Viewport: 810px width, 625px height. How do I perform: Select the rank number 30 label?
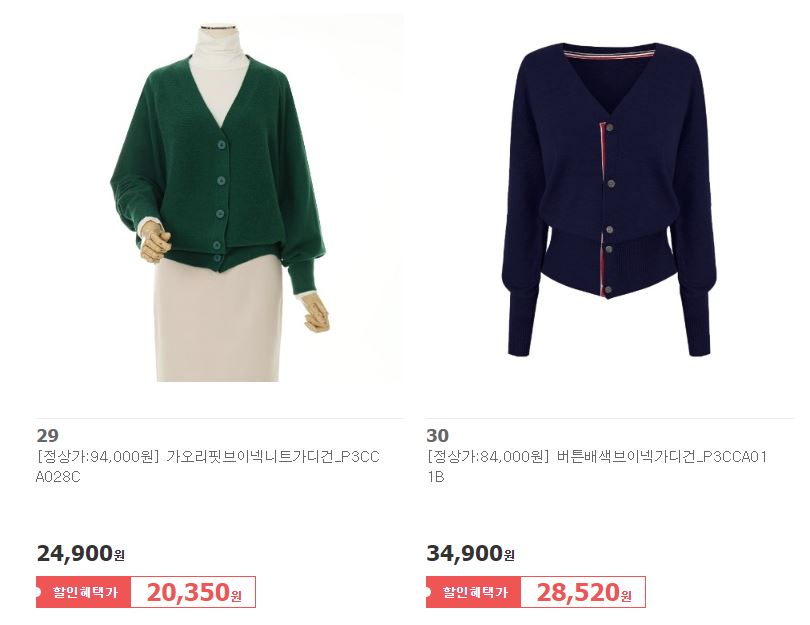pos(438,435)
